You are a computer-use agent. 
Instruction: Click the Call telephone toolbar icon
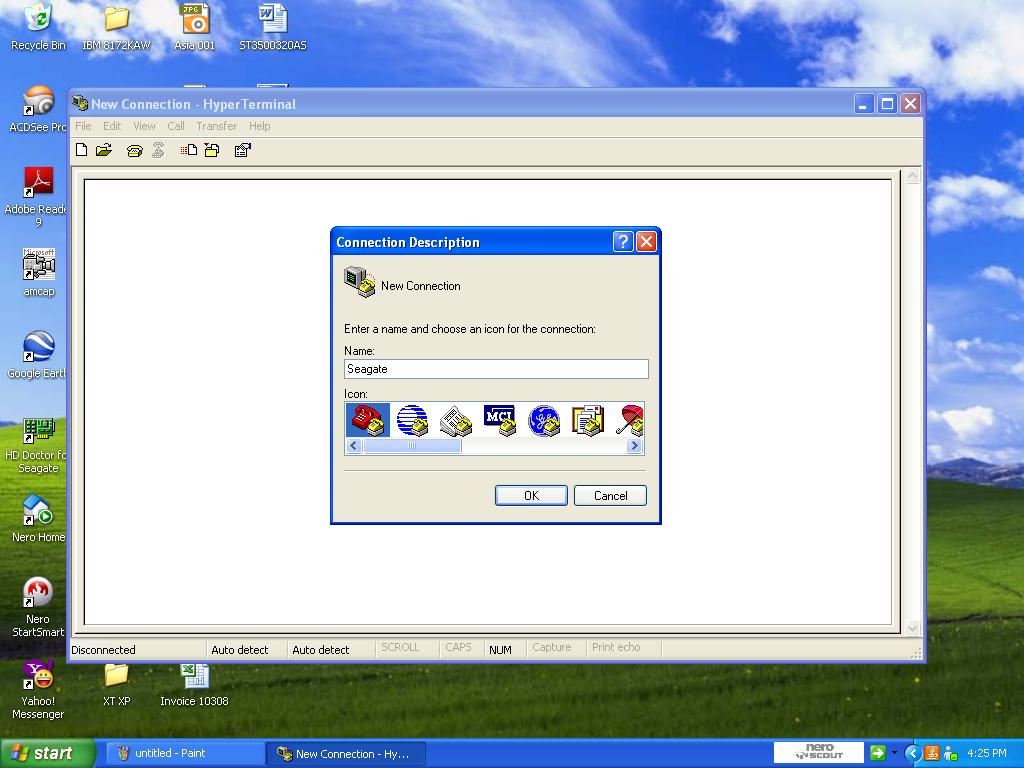tap(135, 151)
